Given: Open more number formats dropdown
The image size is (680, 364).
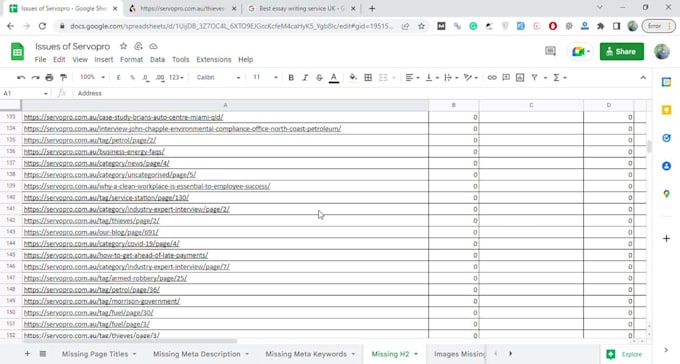Looking at the screenshot, I should (x=176, y=78).
